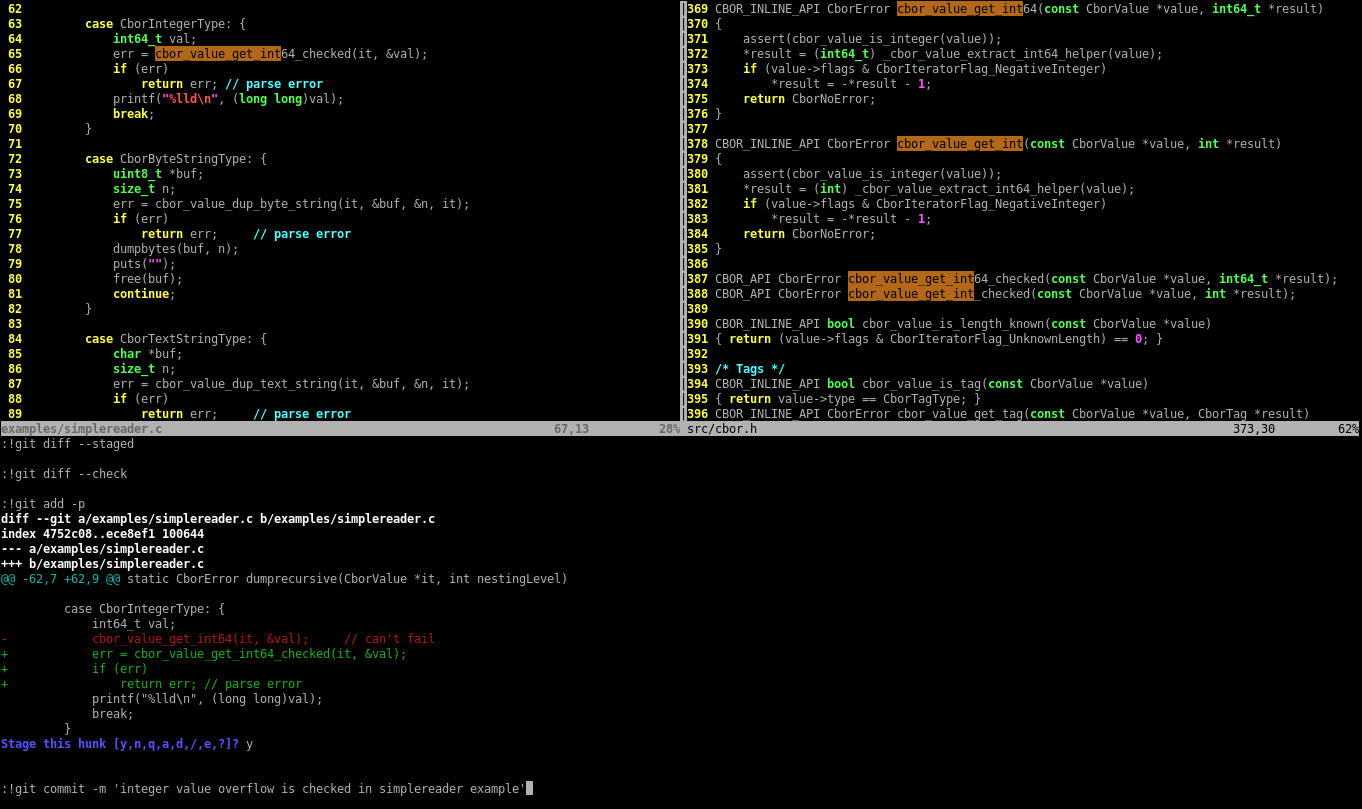Click 'case CborIntegerType: {' in left editor pane
The width and height of the screenshot is (1362, 809).
point(165,24)
